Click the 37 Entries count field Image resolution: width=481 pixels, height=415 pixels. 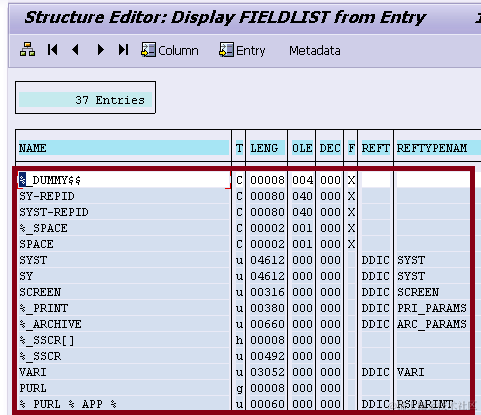click(85, 100)
